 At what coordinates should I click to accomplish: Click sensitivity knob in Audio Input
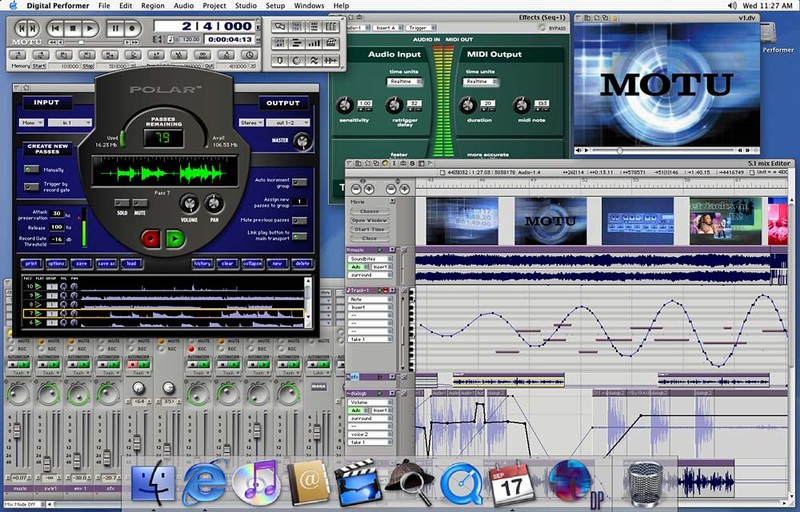click(344, 106)
